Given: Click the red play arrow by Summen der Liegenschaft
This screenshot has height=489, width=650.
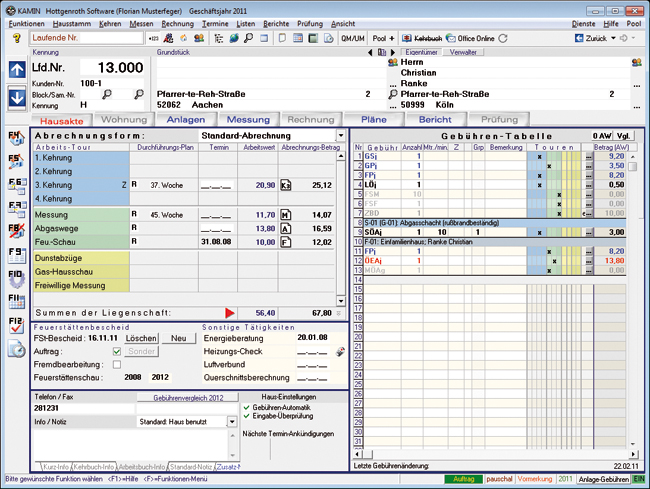Looking at the screenshot, I should (x=230, y=313).
